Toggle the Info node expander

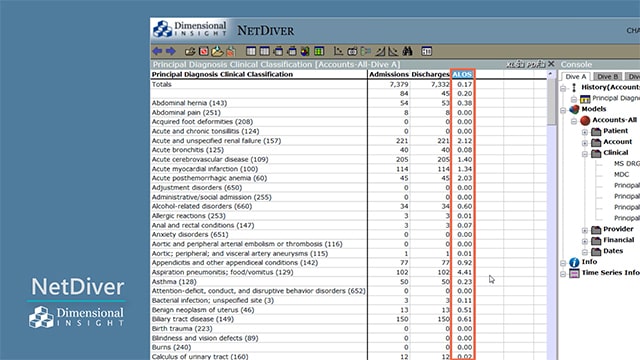563,263
